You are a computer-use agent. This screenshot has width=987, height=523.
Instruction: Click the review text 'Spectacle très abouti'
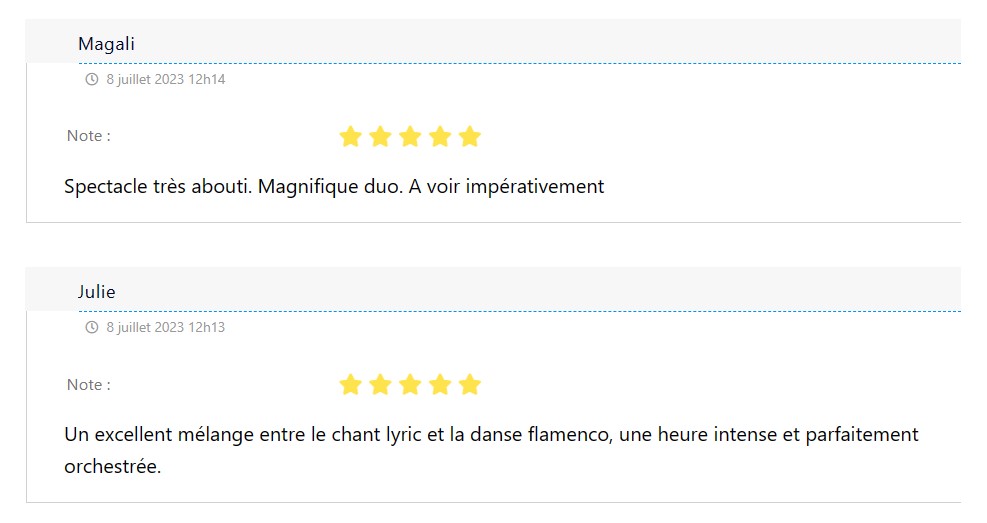[334, 186]
